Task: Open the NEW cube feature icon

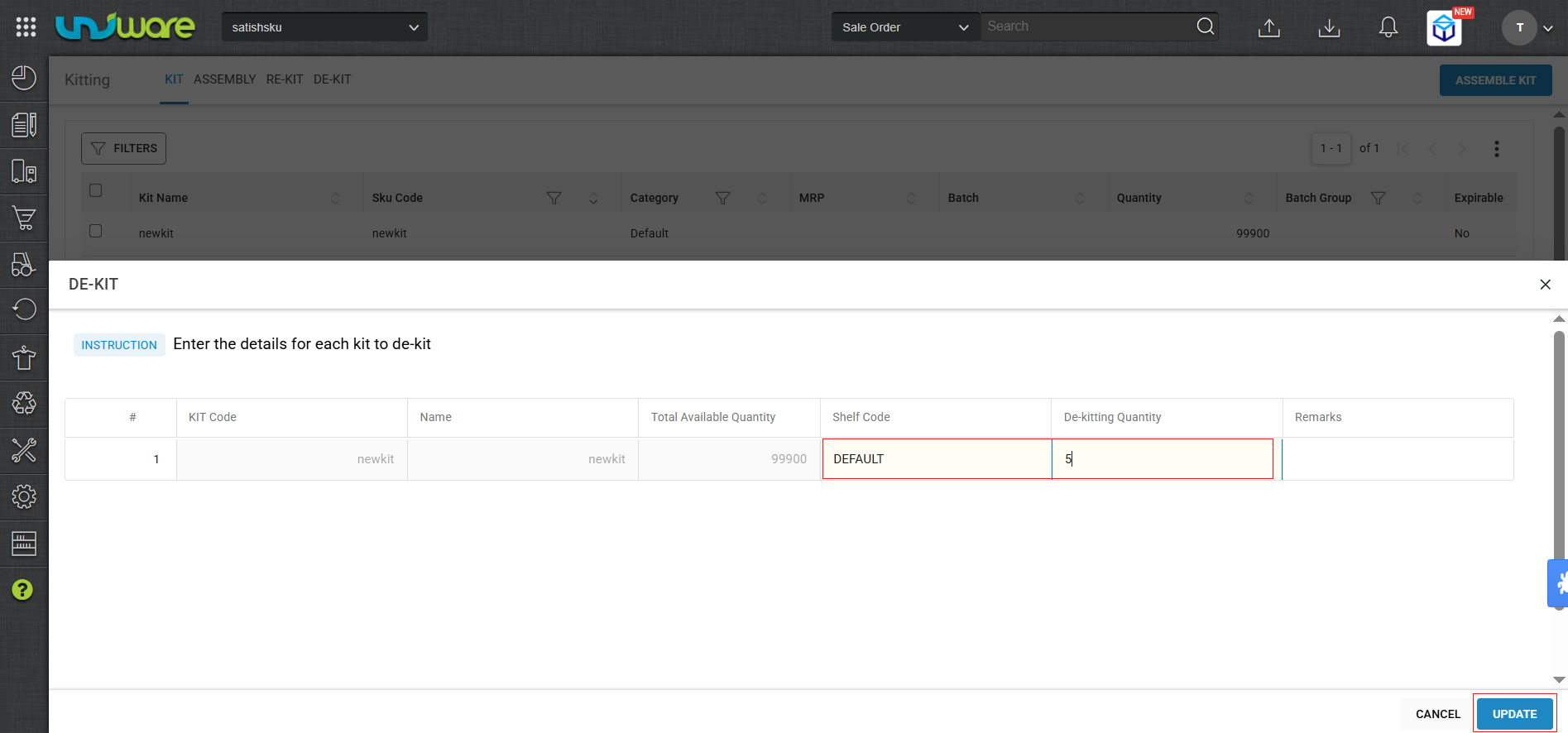Action: point(1445,28)
